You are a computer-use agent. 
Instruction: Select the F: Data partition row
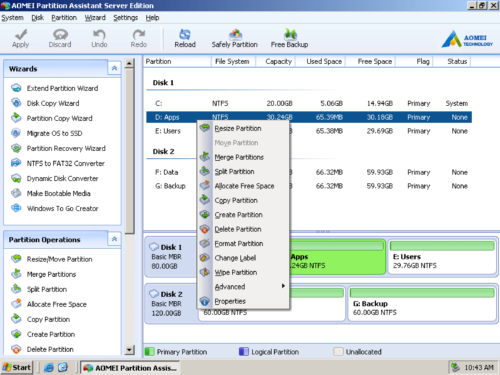click(x=309, y=172)
